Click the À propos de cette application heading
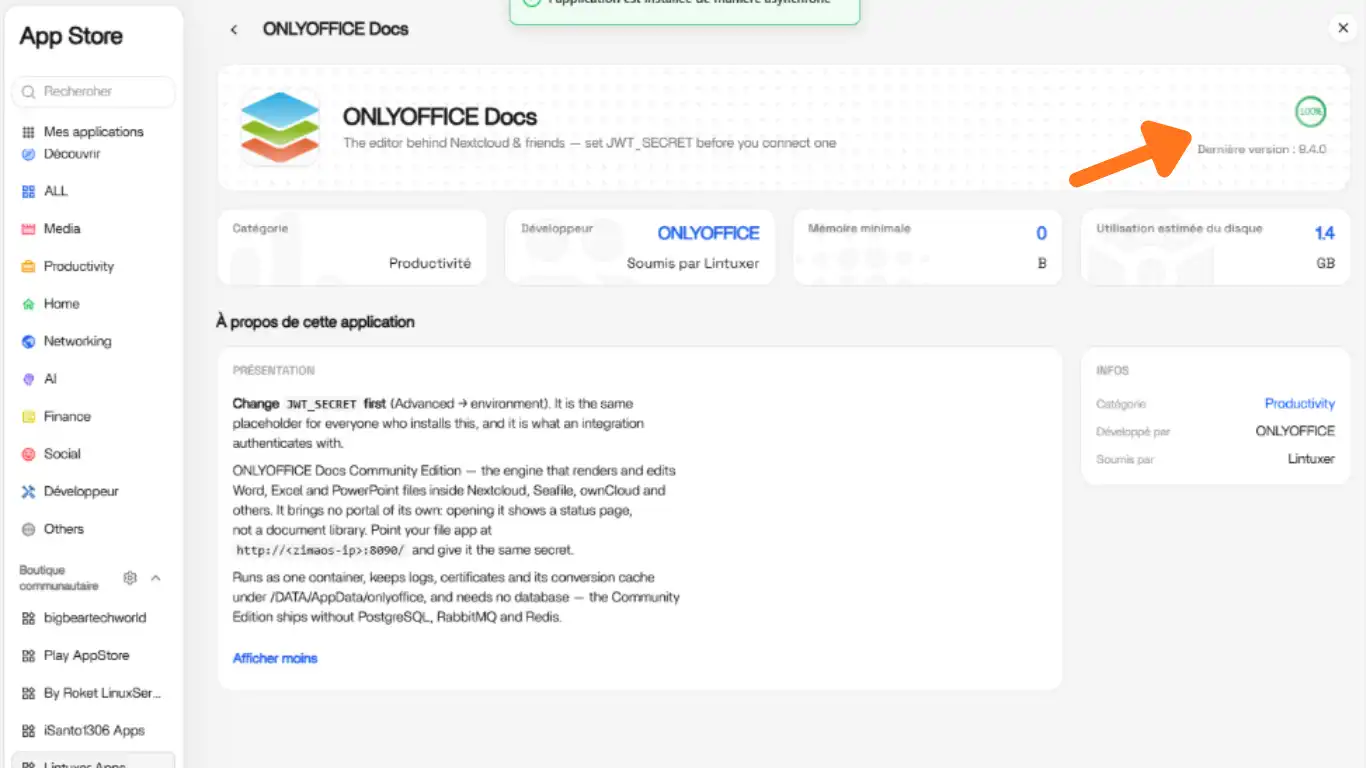 pos(315,322)
